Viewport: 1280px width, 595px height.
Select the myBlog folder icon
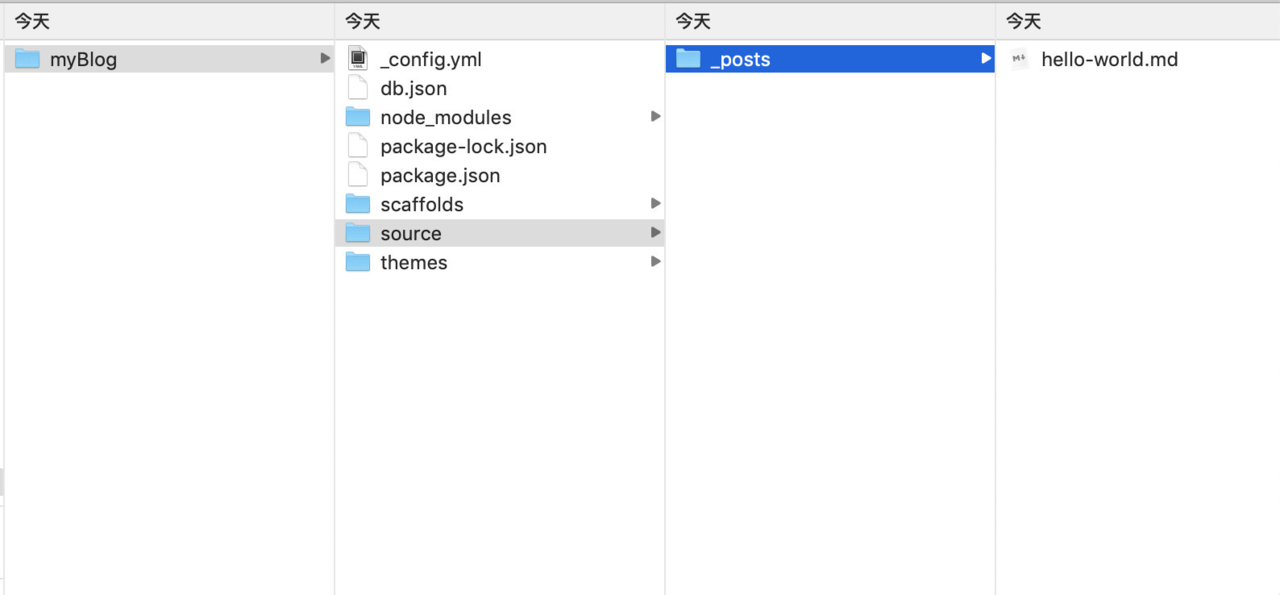tap(27, 59)
